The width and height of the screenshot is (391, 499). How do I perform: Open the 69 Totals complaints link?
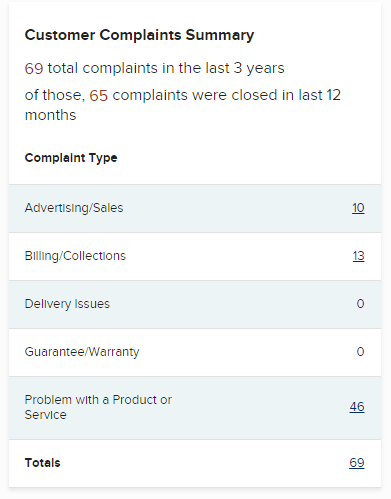coord(357,463)
